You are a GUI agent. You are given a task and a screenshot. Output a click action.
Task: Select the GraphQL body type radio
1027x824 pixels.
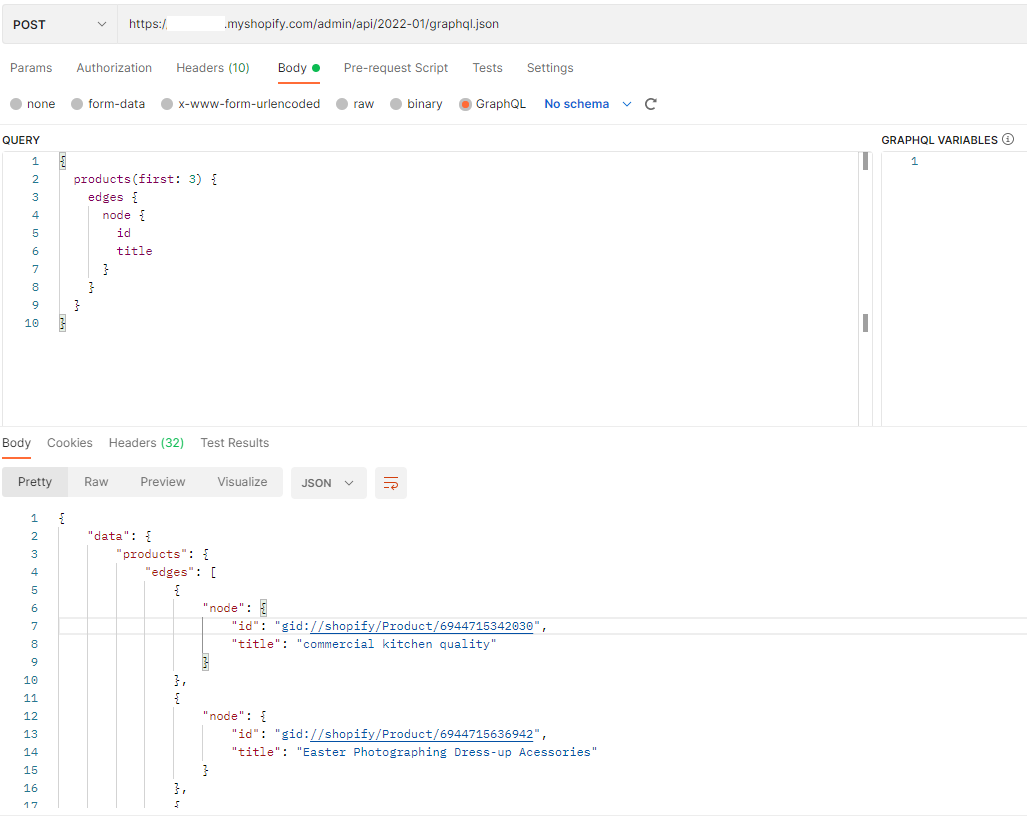click(466, 104)
